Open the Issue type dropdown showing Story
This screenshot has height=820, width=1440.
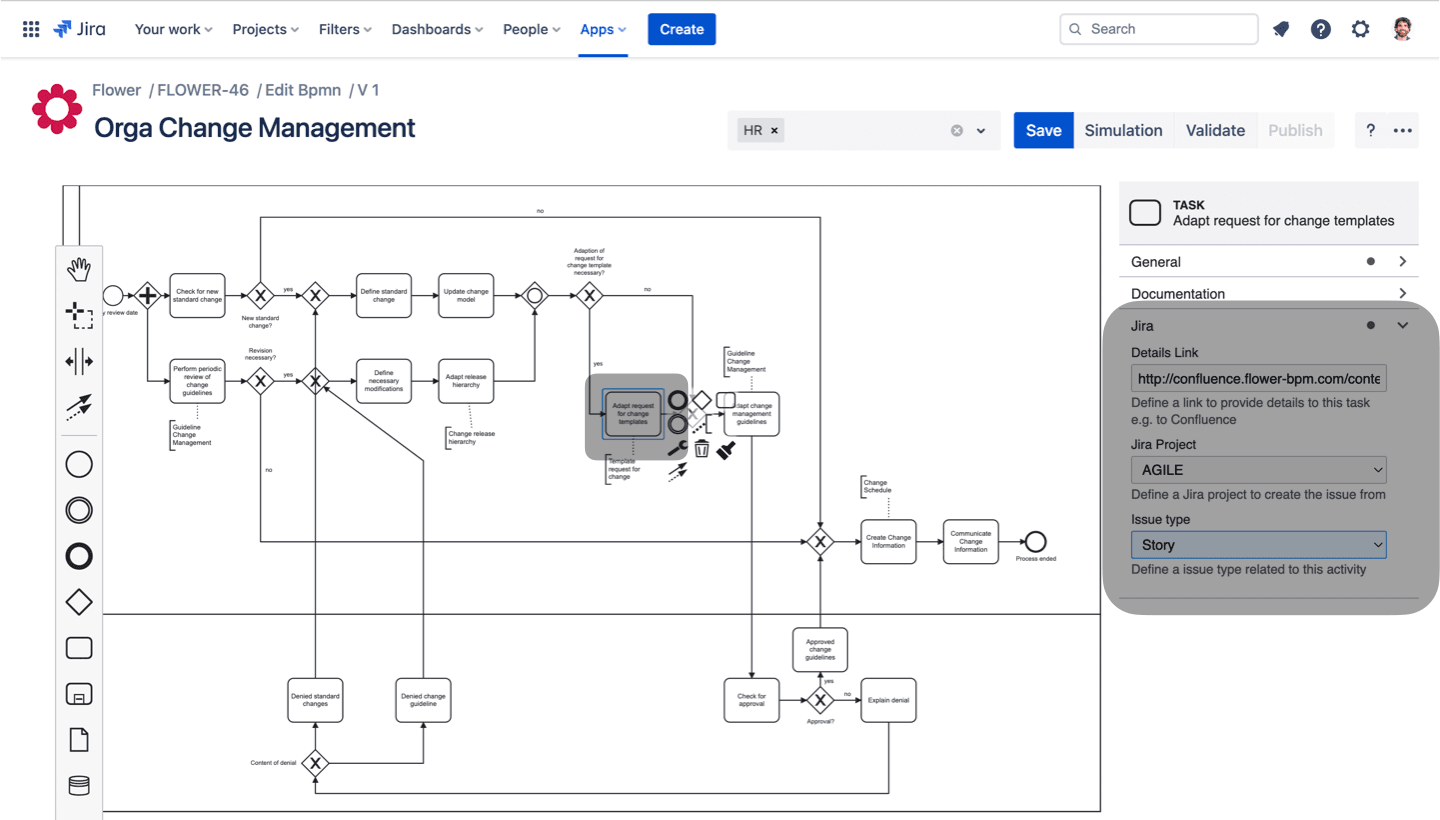(x=1258, y=545)
